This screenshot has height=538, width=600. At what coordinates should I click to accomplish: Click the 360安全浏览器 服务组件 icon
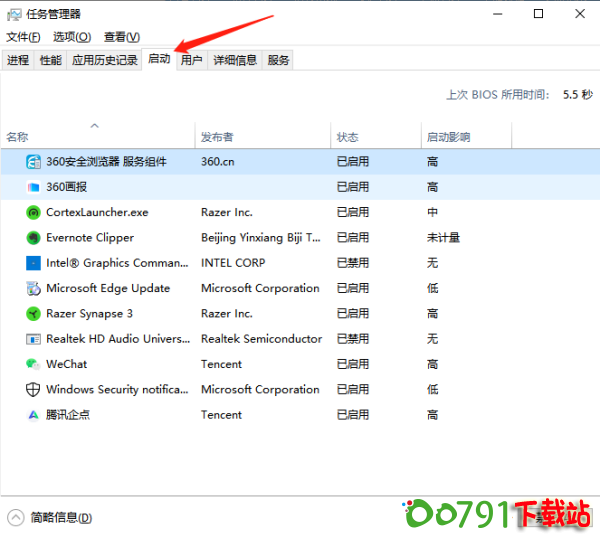33,162
